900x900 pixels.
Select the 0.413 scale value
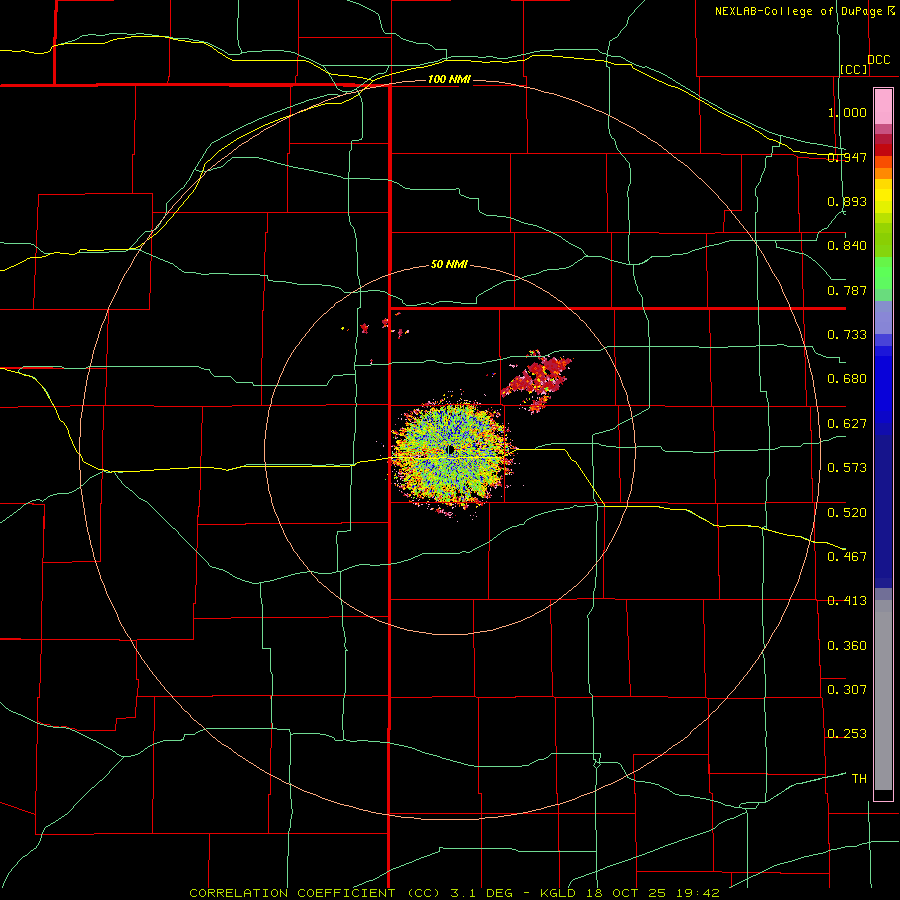847,601
